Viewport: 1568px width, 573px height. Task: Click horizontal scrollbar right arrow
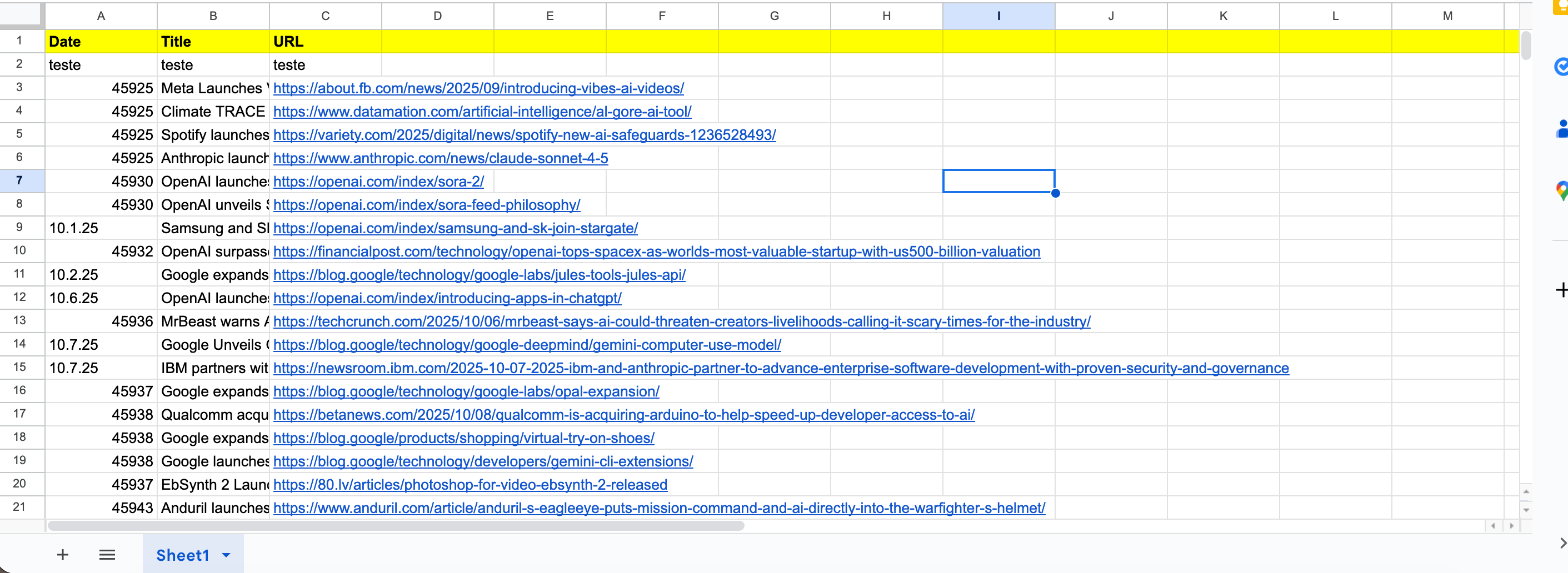coord(1511,526)
